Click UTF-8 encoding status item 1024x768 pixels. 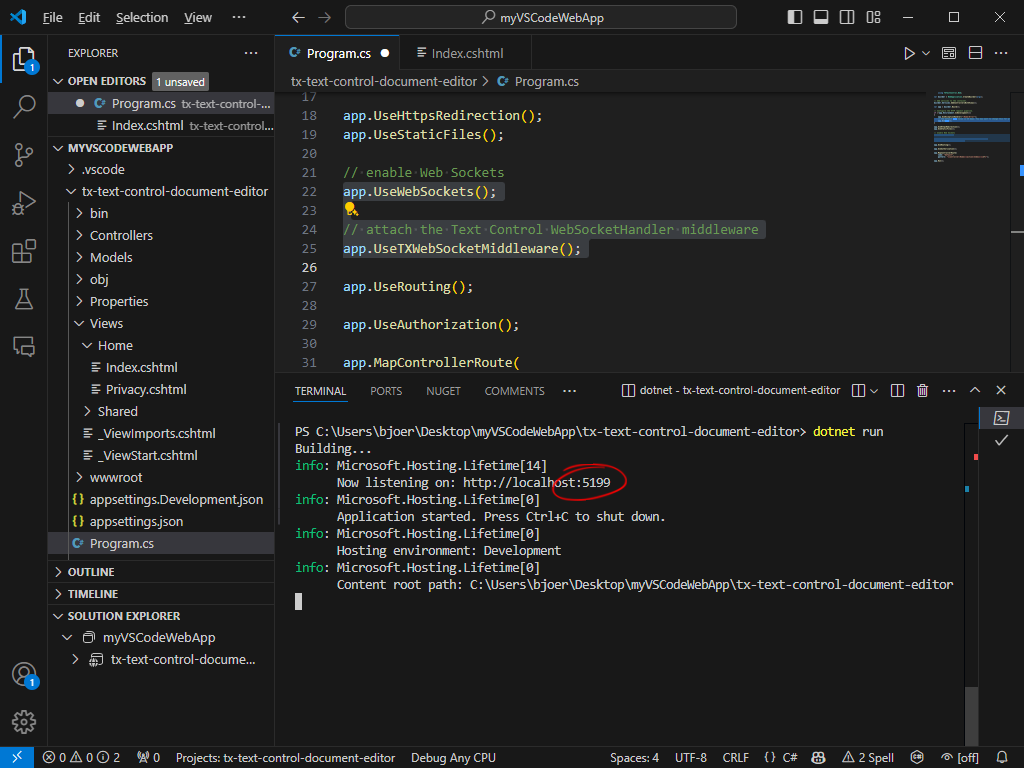pos(691,758)
